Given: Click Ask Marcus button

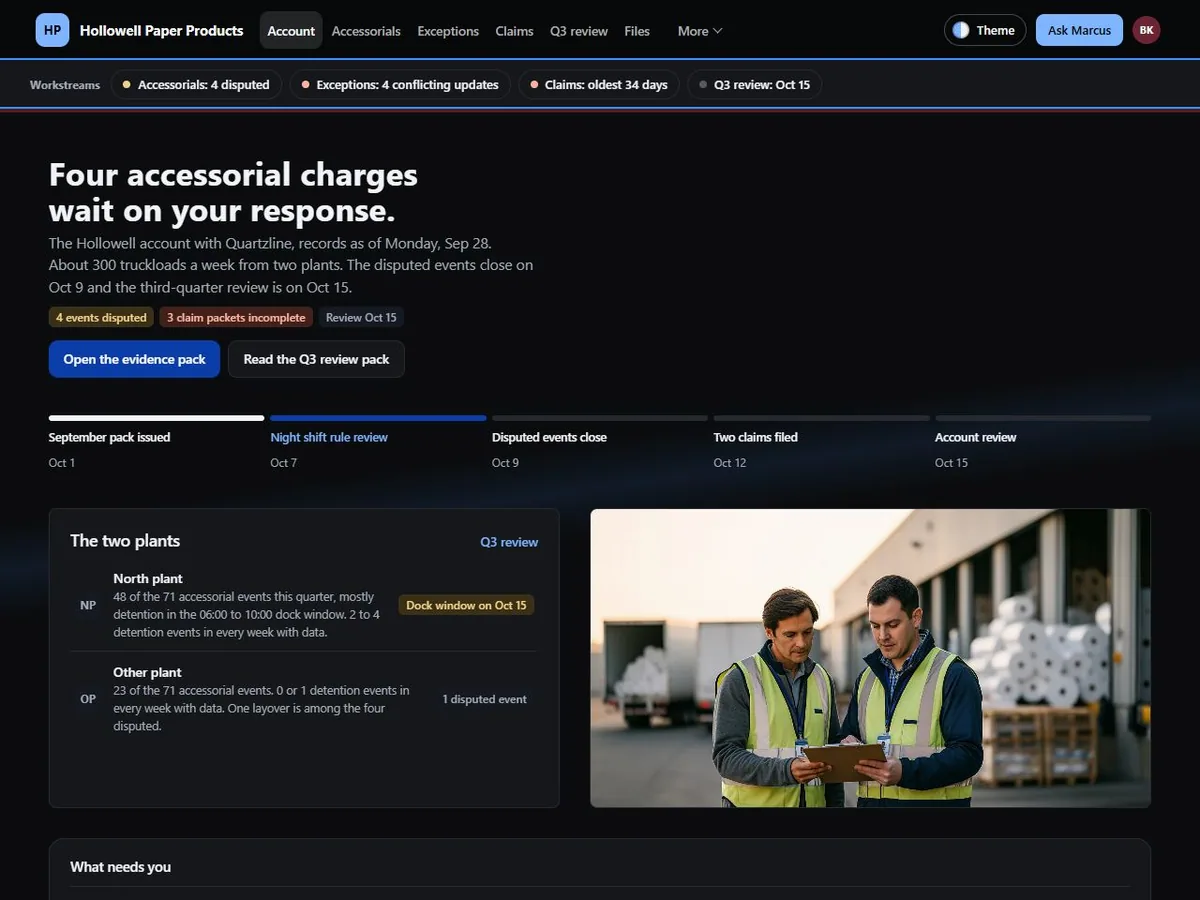Looking at the screenshot, I should 1079,30.
